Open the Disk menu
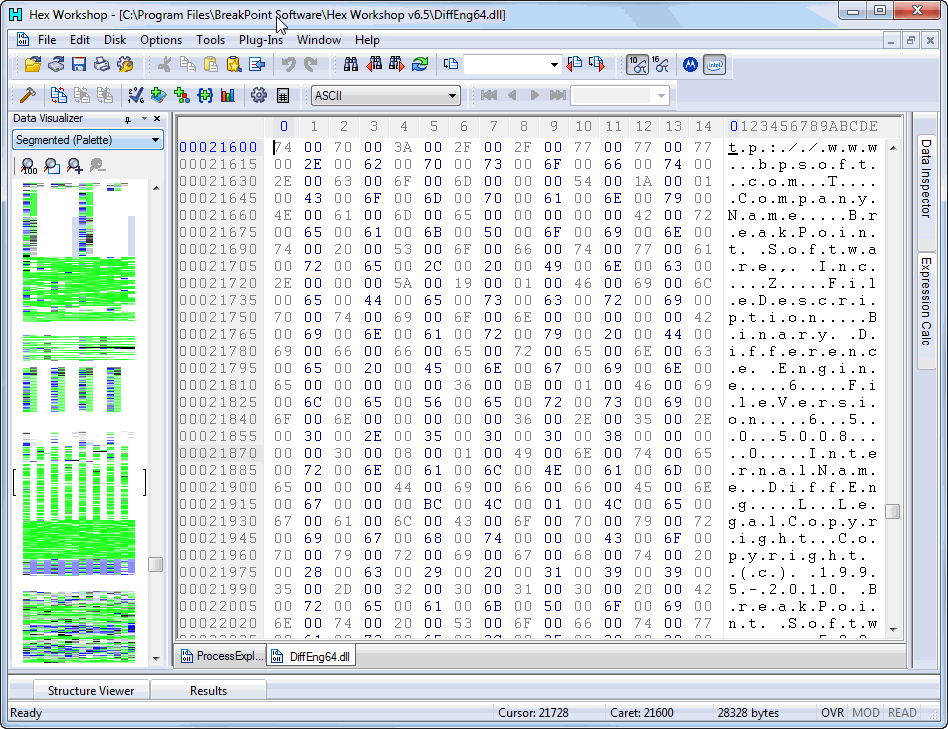The width and height of the screenshot is (948, 729). [115, 40]
